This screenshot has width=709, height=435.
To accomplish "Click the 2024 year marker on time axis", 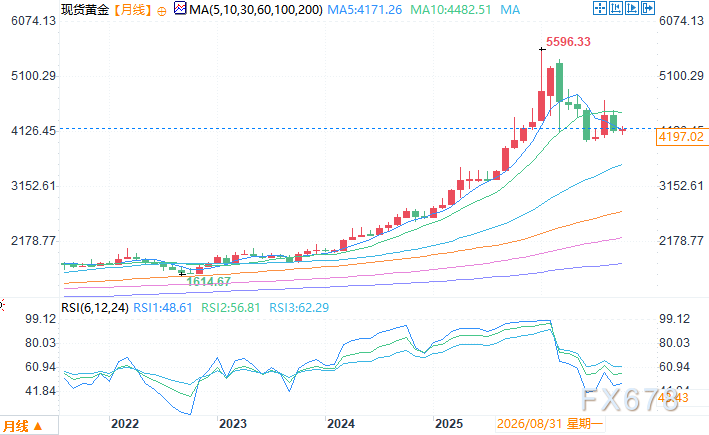I will point(340,424).
